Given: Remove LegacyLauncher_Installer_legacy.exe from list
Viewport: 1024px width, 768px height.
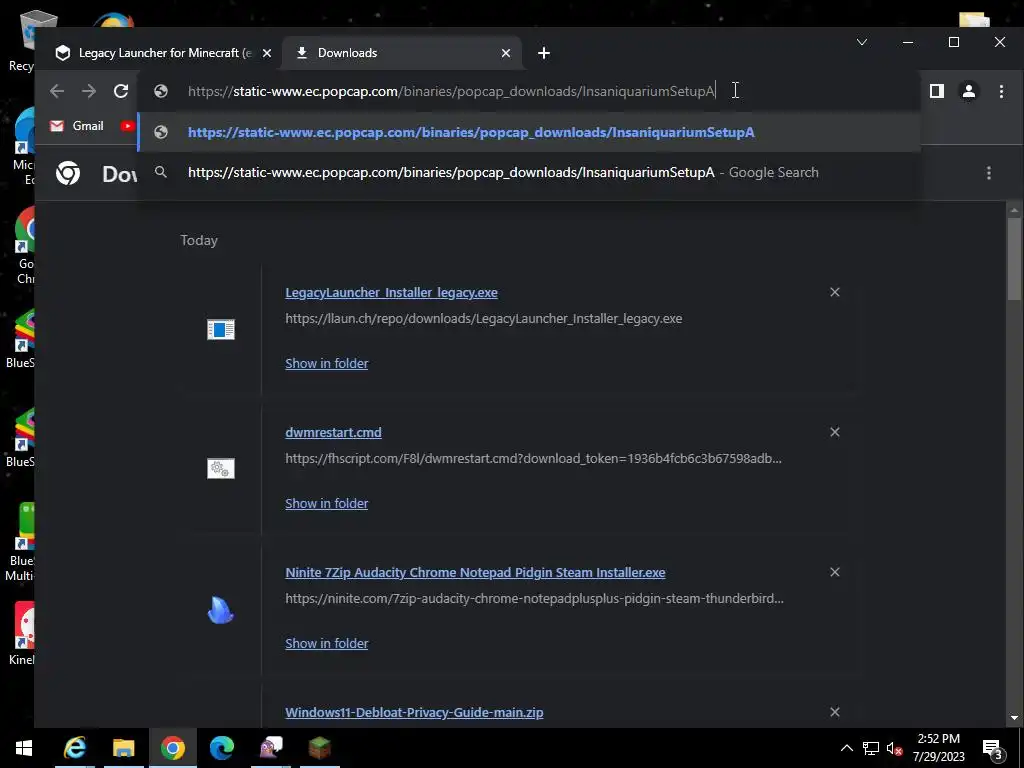Looking at the screenshot, I should (835, 292).
